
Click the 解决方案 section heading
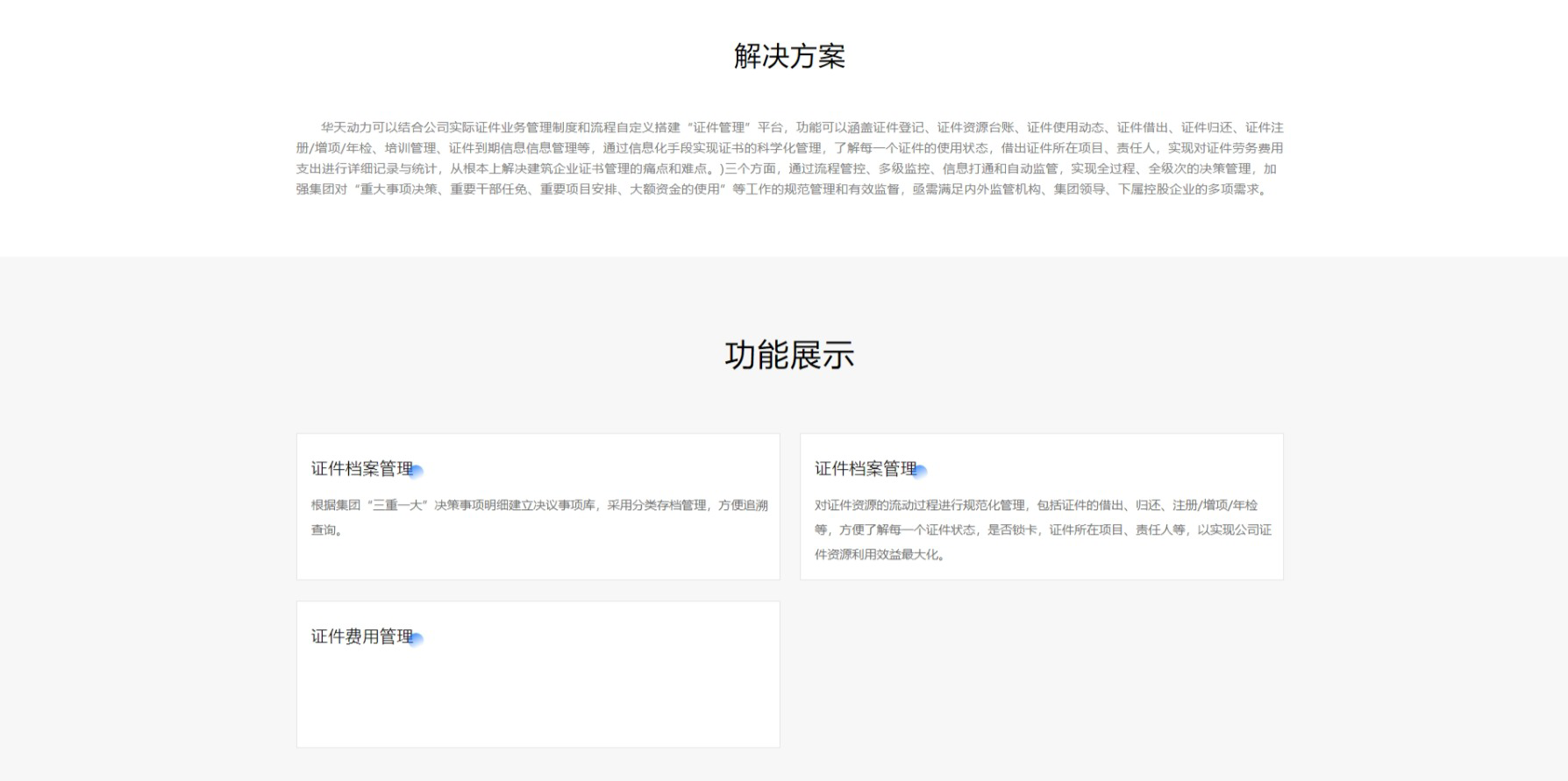(789, 56)
